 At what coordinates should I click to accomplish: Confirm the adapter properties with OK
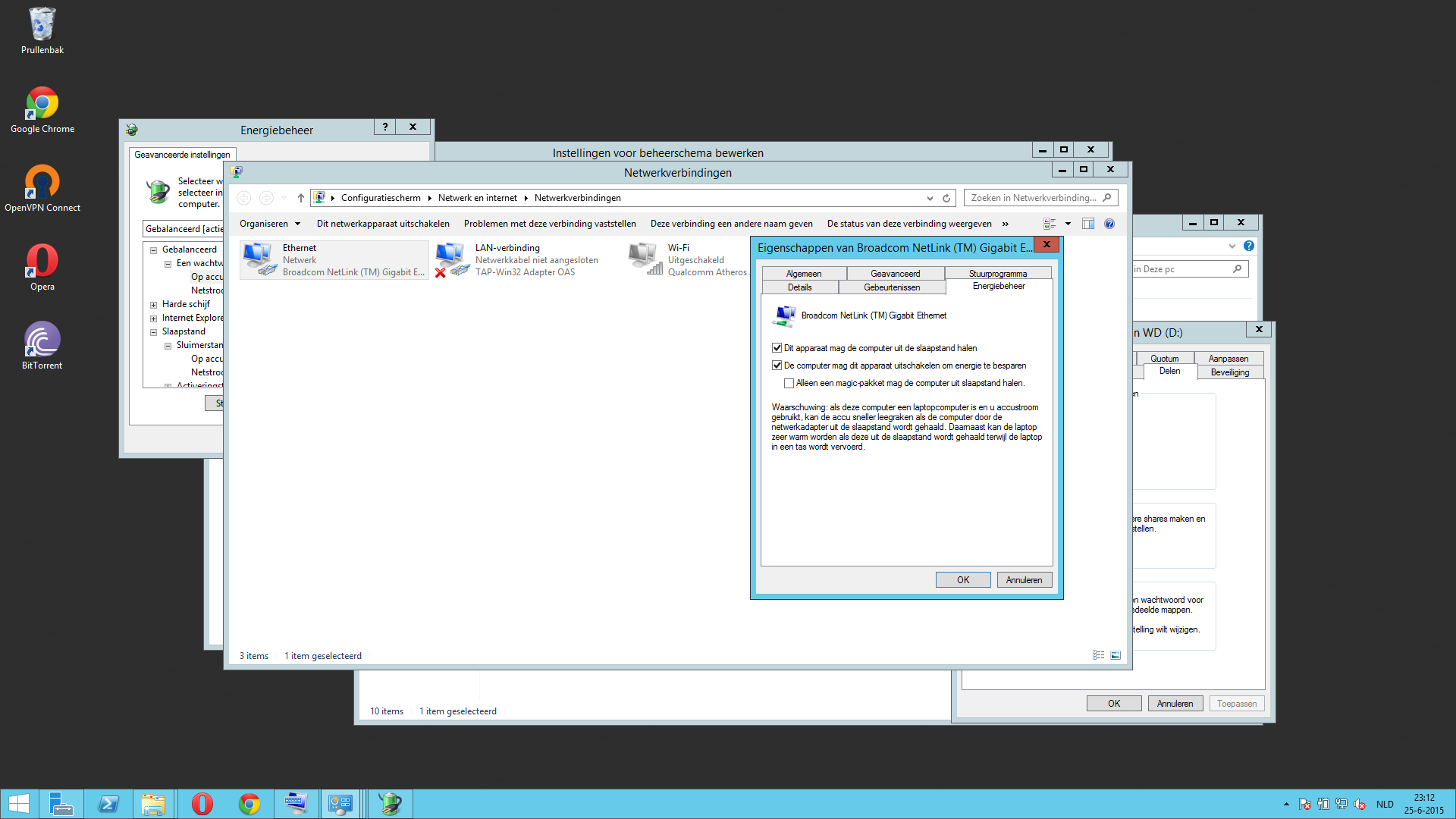pyautogui.click(x=962, y=579)
